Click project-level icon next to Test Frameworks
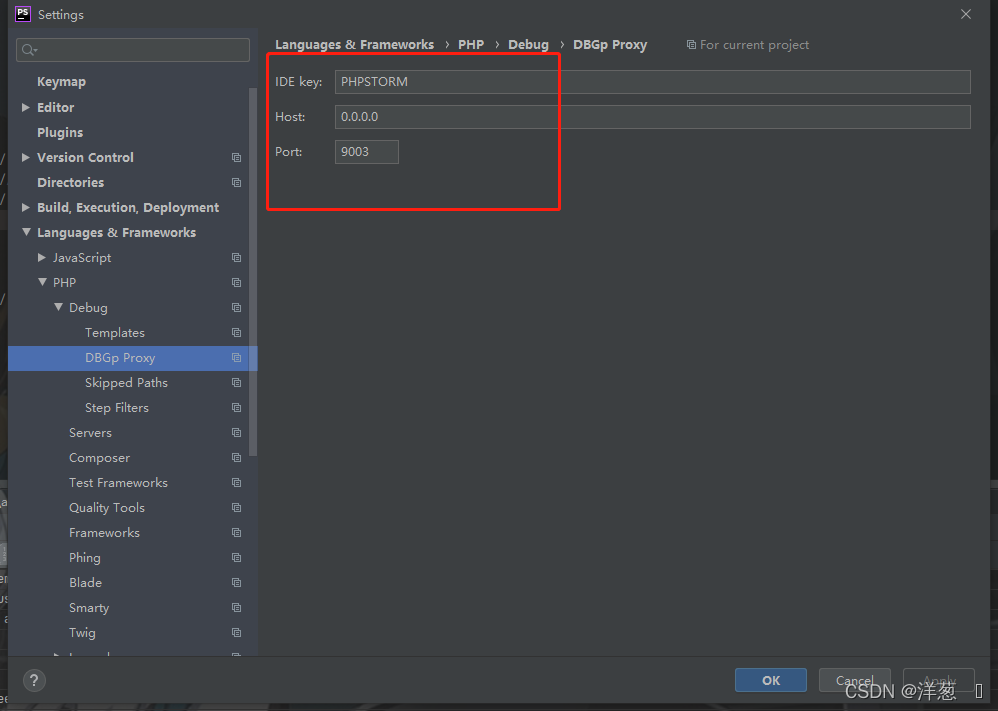The height and width of the screenshot is (711, 998). 237,482
